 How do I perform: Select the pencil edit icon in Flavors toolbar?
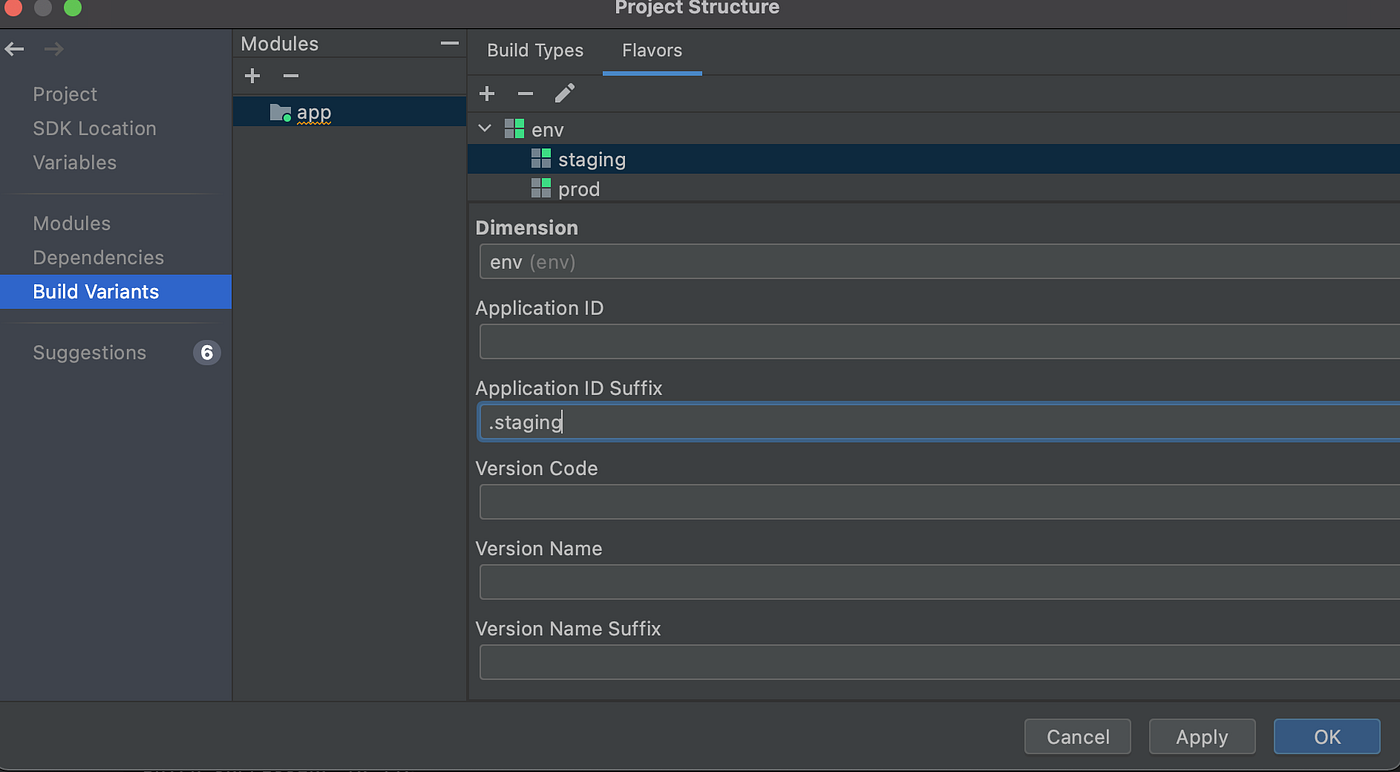pyautogui.click(x=564, y=93)
